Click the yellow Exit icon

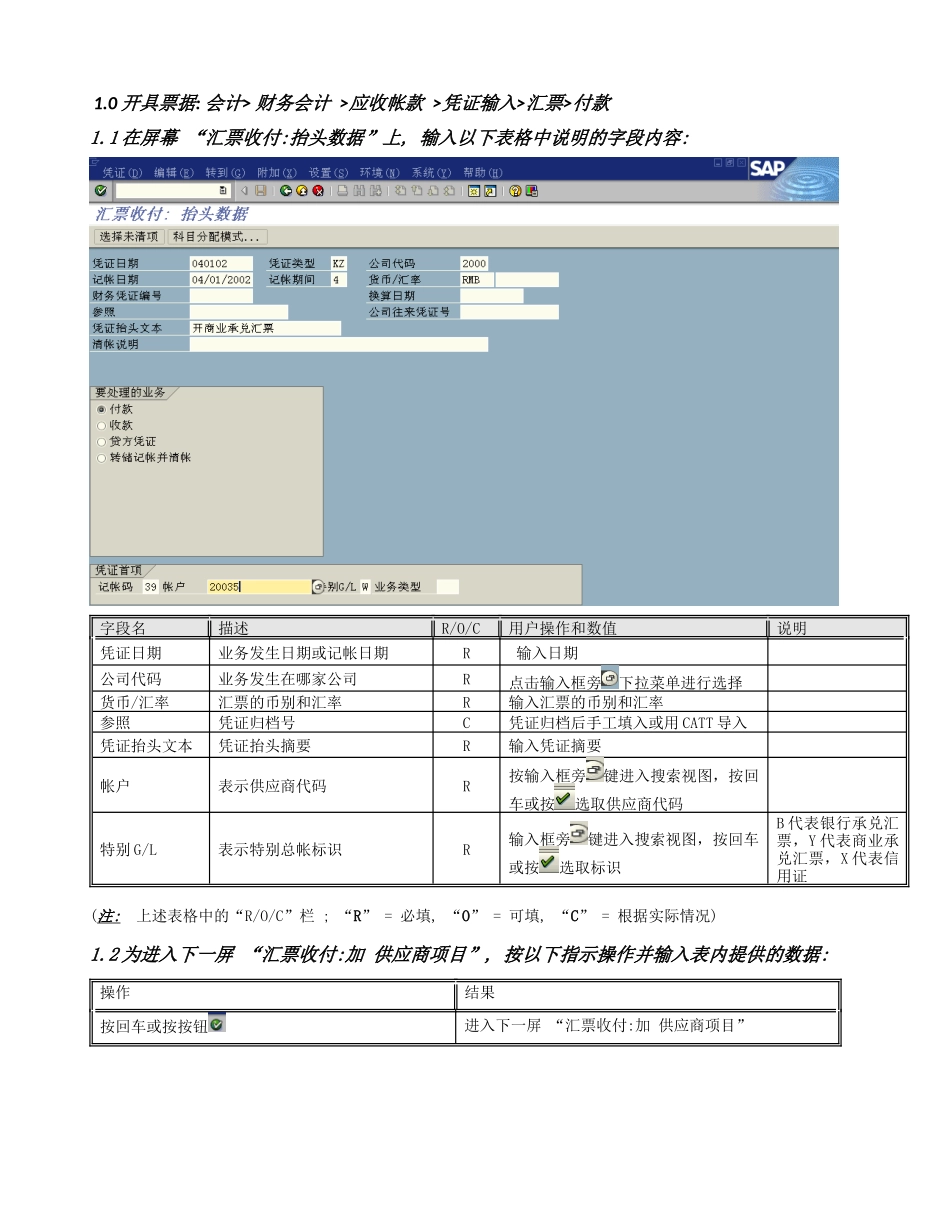302,190
